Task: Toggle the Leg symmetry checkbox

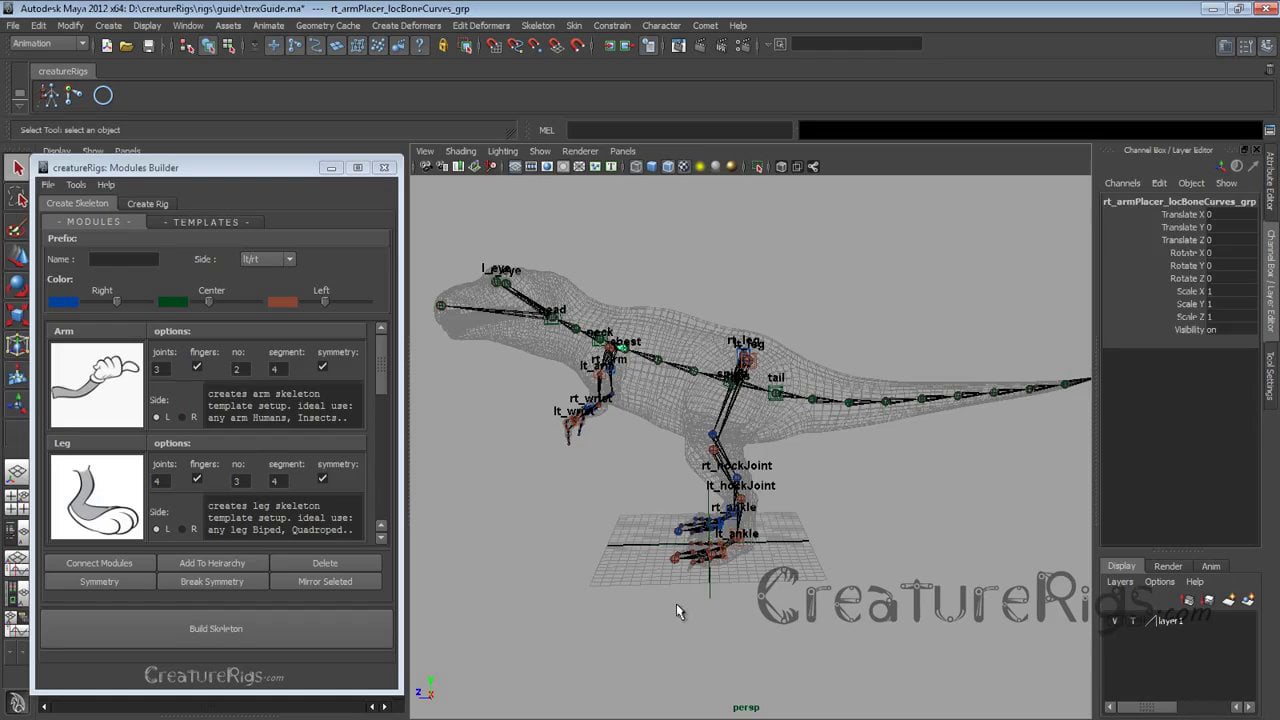Action: point(322,479)
